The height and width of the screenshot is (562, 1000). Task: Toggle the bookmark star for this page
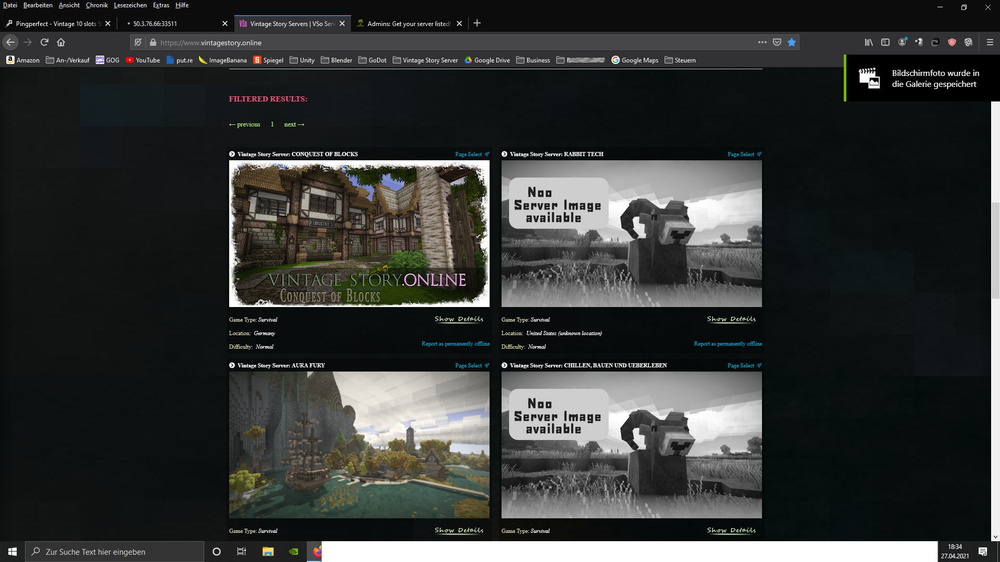tap(791, 42)
